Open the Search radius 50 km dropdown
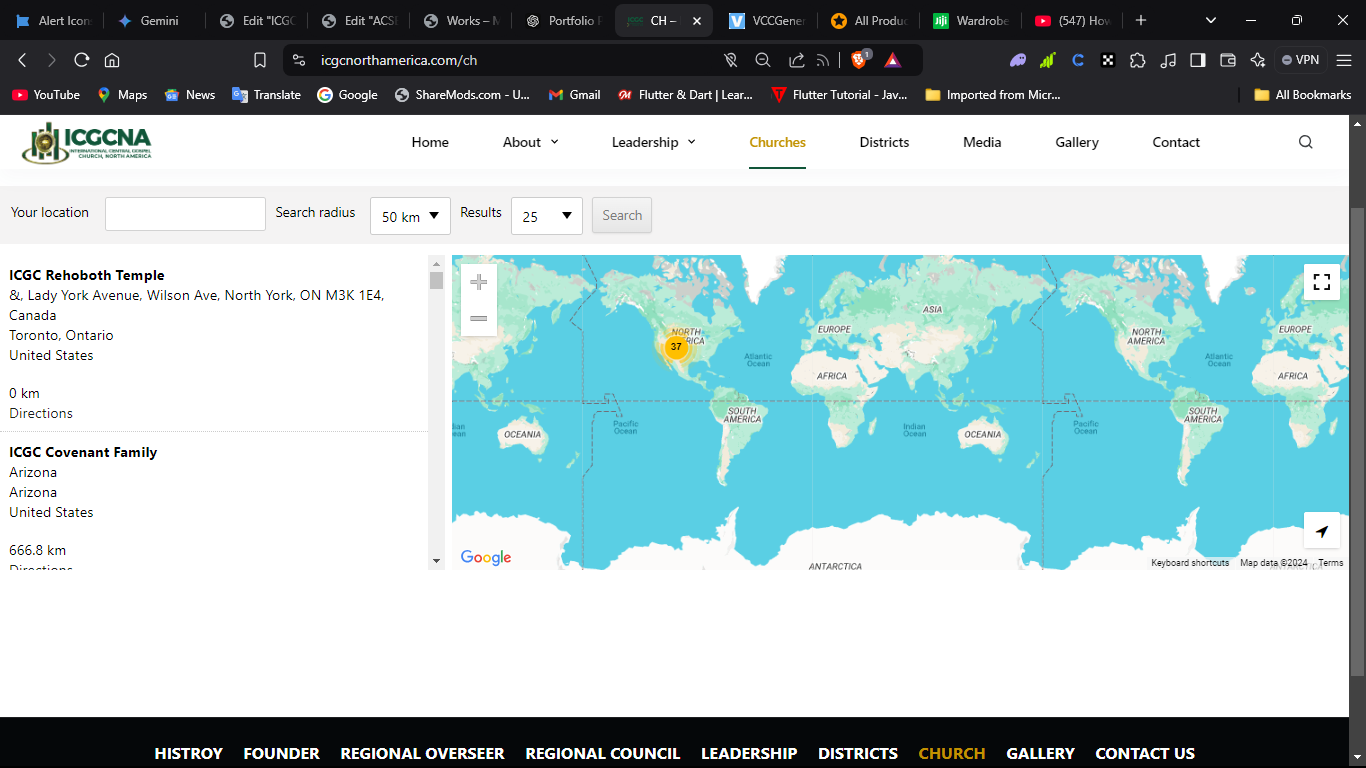The image size is (1366, 768). point(410,216)
